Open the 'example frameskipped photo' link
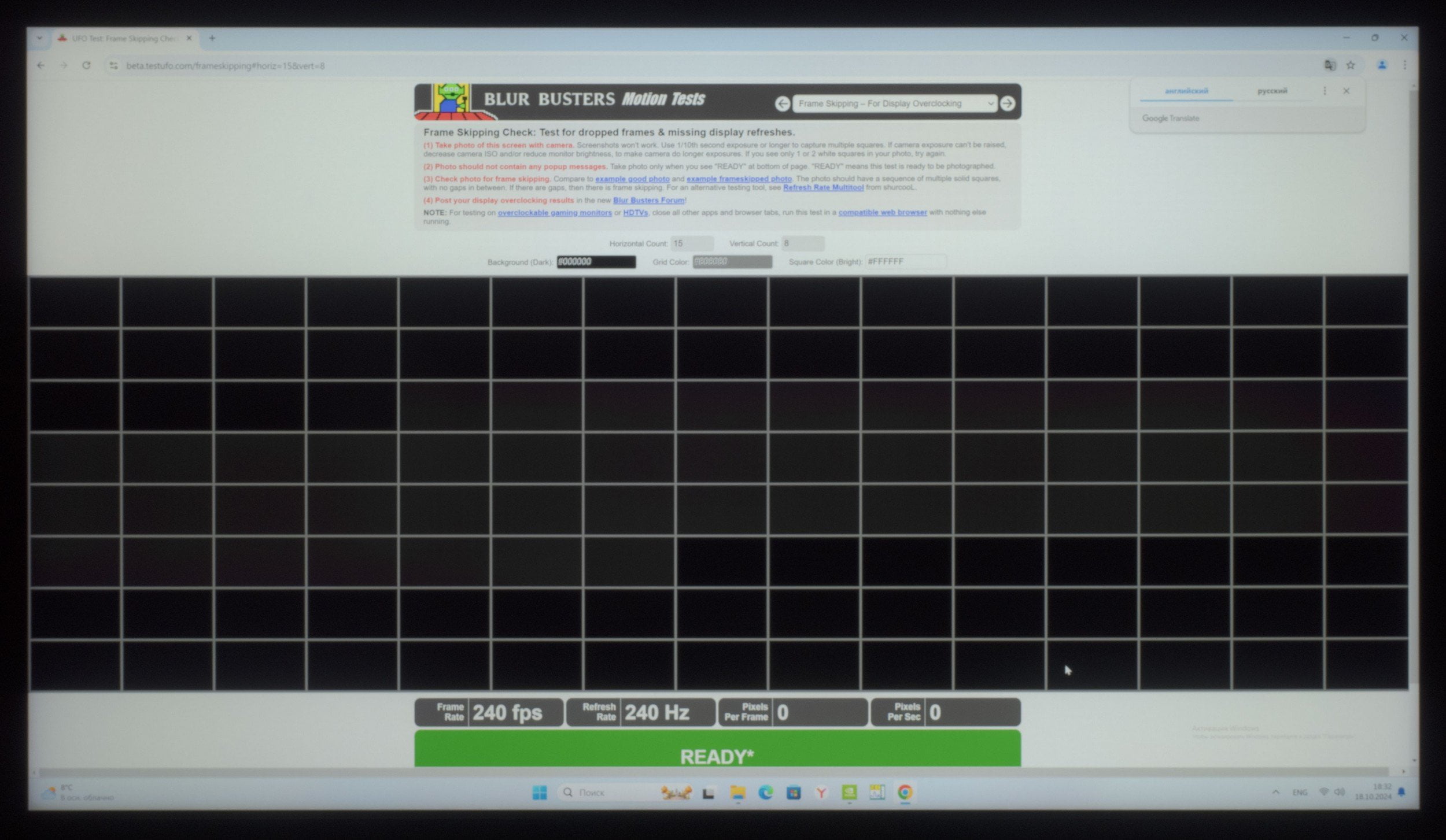This screenshot has width=1446, height=840. (739, 179)
